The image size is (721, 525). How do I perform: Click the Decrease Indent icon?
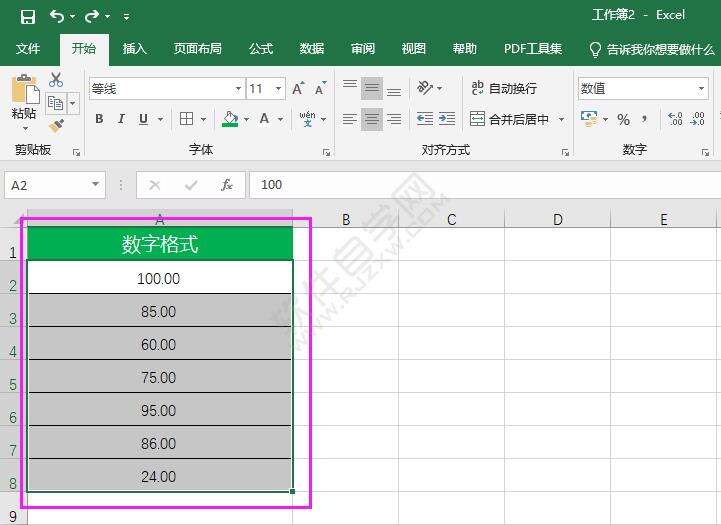pyautogui.click(x=425, y=119)
